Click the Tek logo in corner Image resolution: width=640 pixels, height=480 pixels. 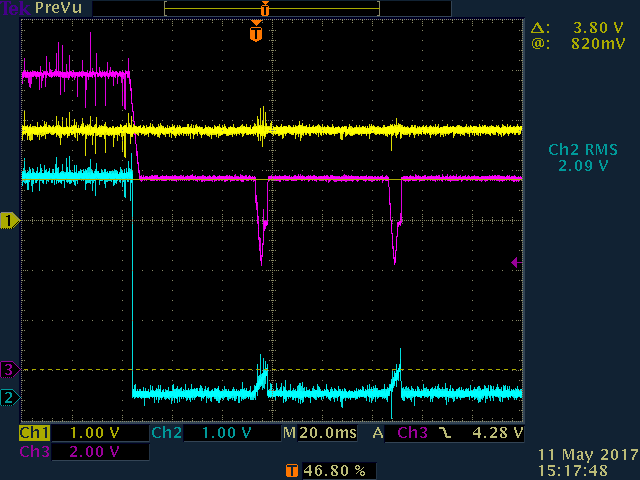pyautogui.click(x=16, y=8)
